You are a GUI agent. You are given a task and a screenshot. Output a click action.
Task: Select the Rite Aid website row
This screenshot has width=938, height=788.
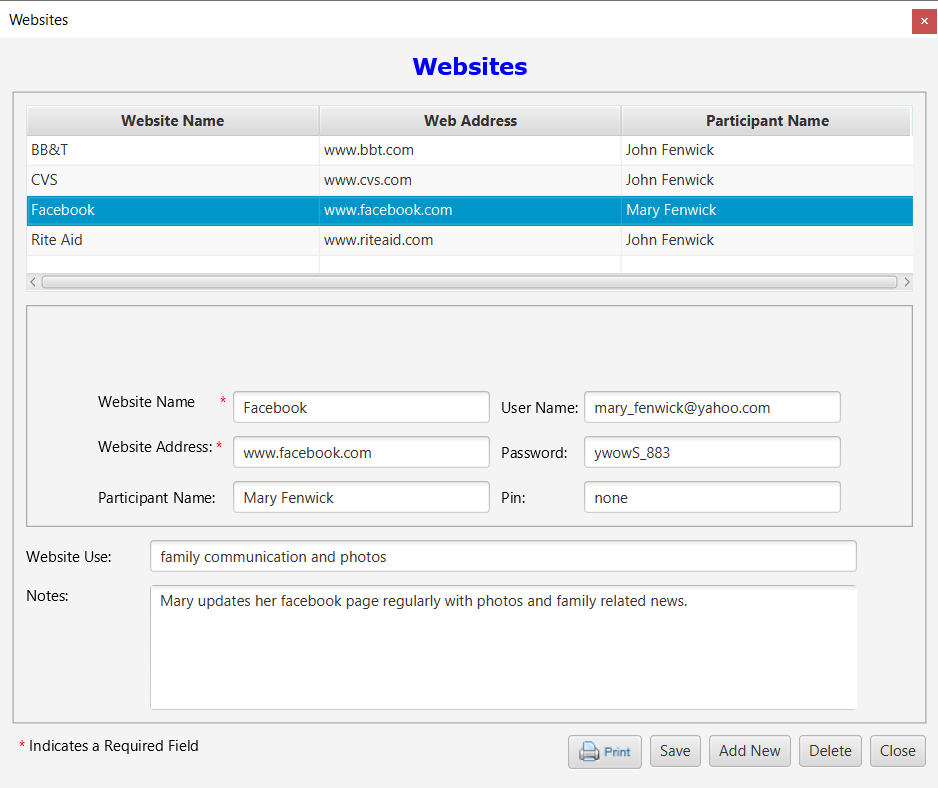(170, 240)
